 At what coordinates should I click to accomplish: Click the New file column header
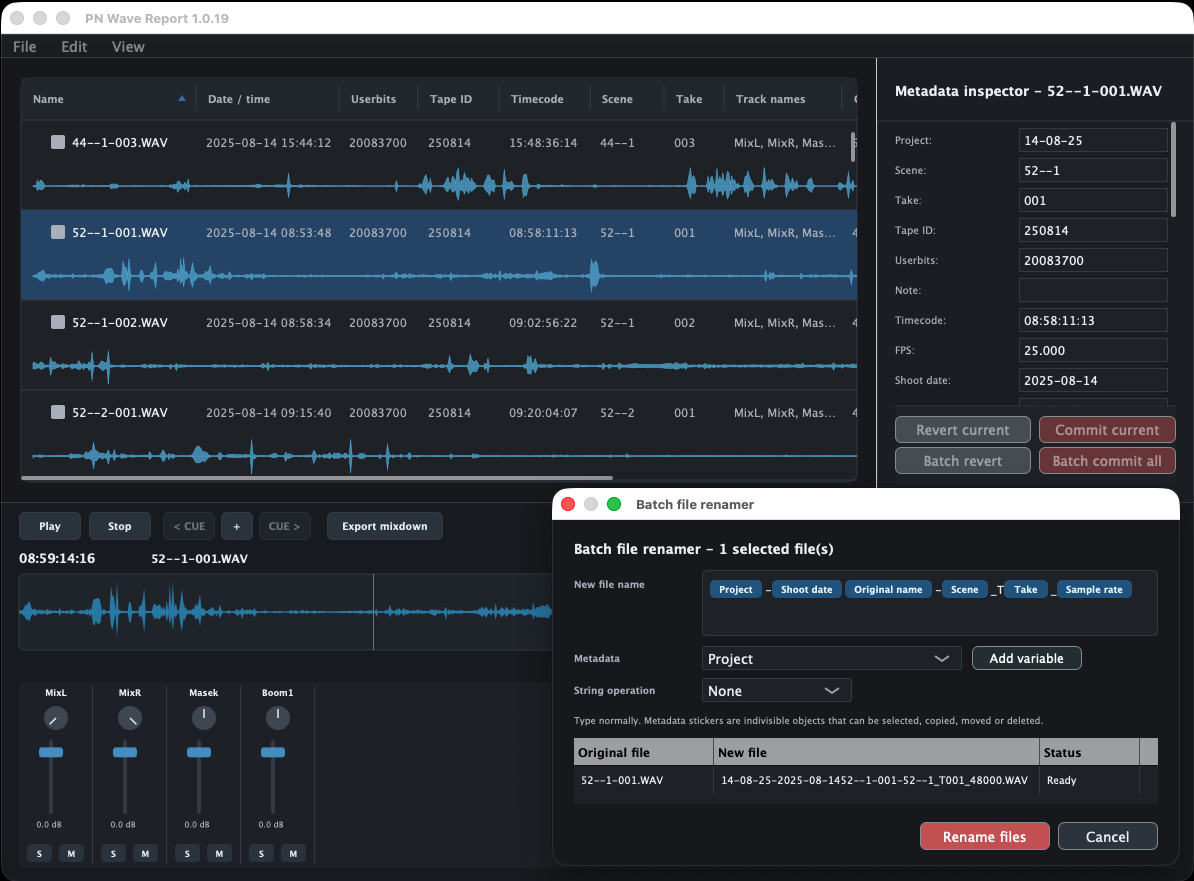point(876,752)
